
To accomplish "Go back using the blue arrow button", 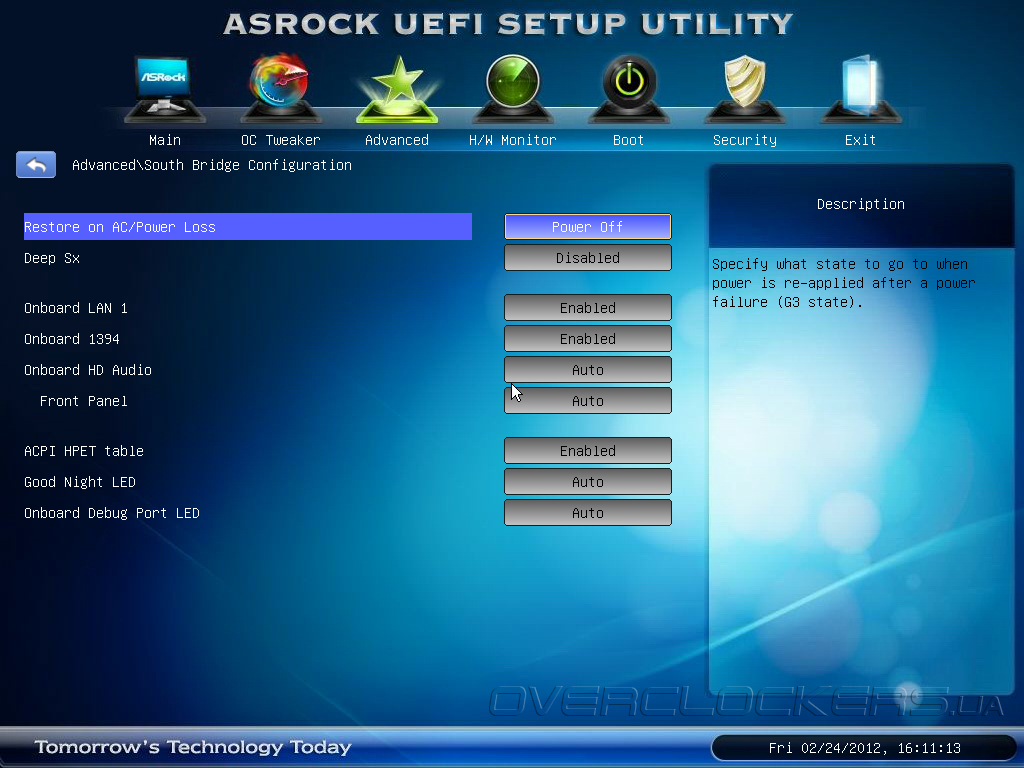I will 36,165.
